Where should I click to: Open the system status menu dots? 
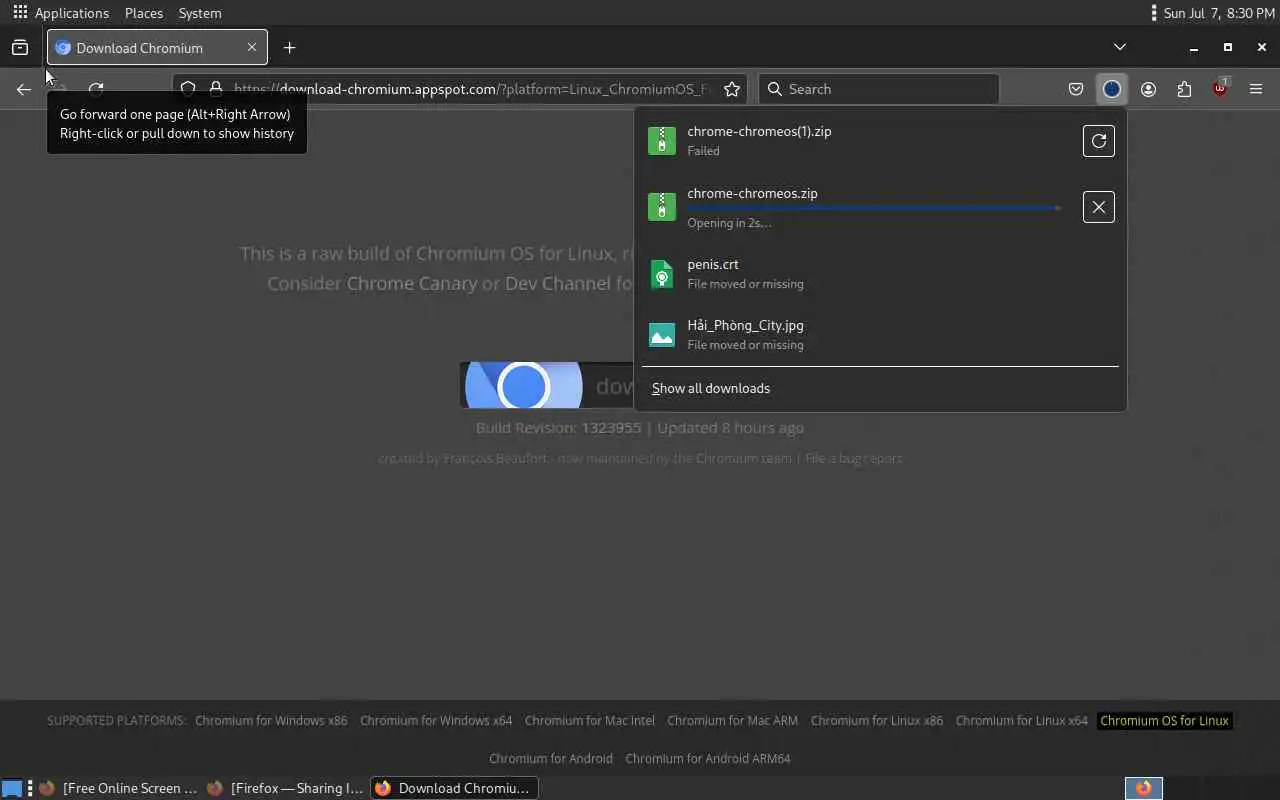pos(1154,13)
